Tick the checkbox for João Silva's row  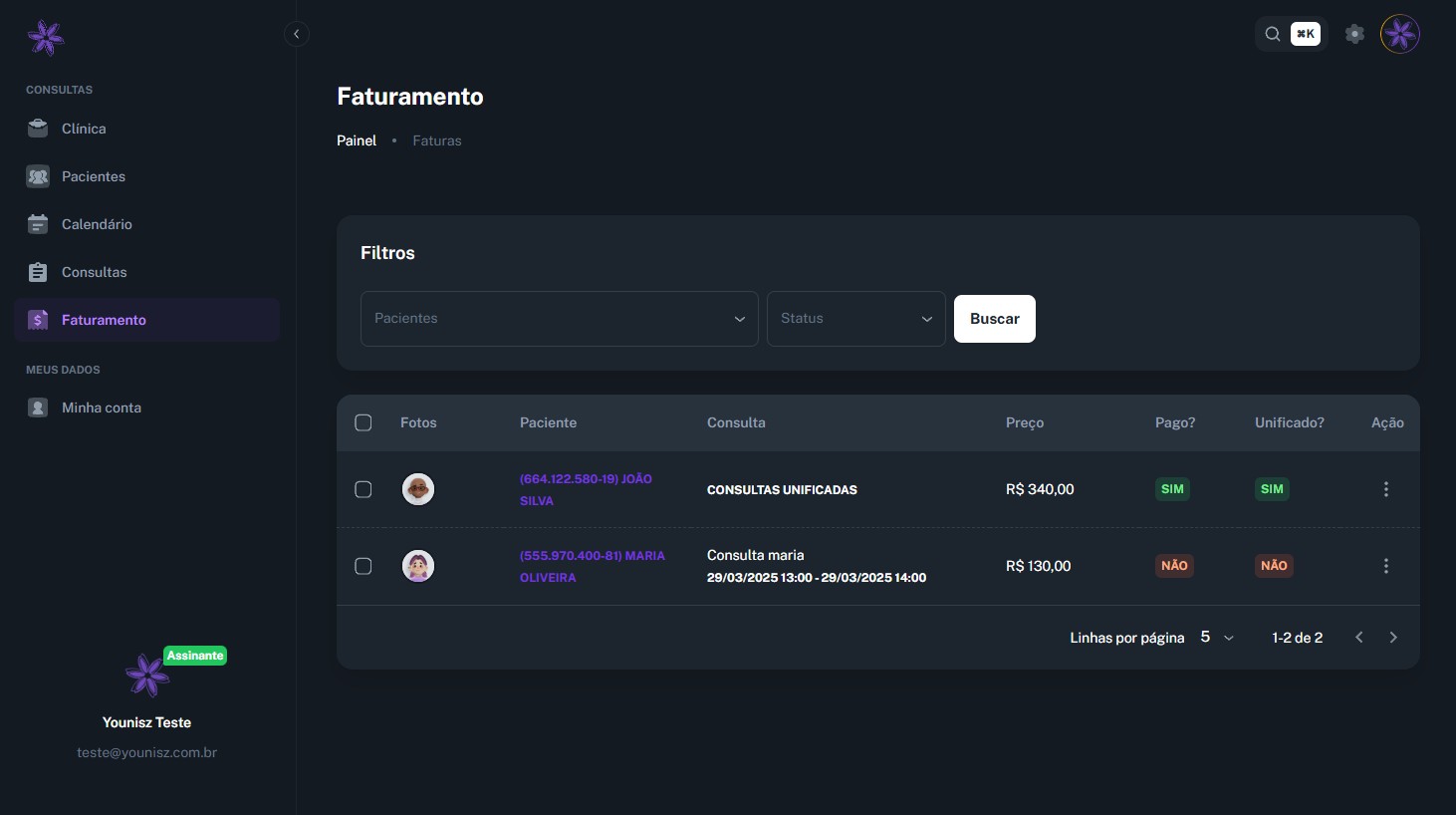[364, 489]
